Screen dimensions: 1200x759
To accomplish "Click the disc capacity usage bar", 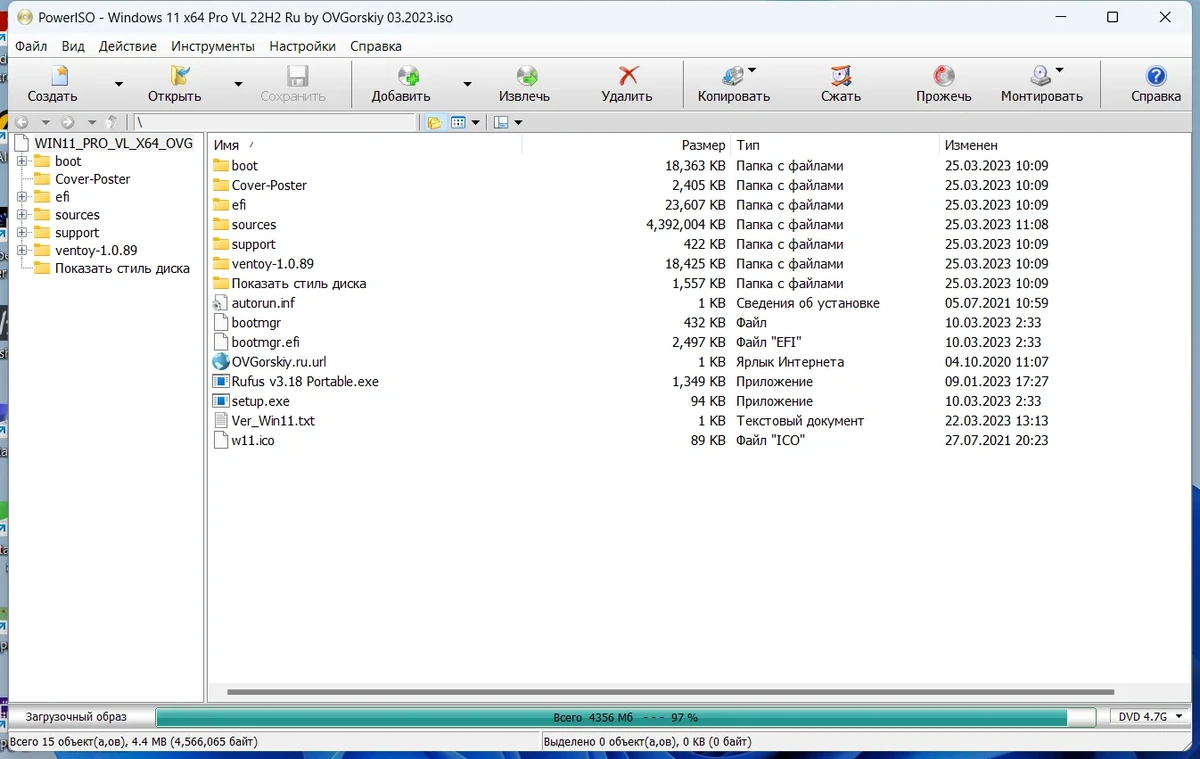I will point(625,717).
